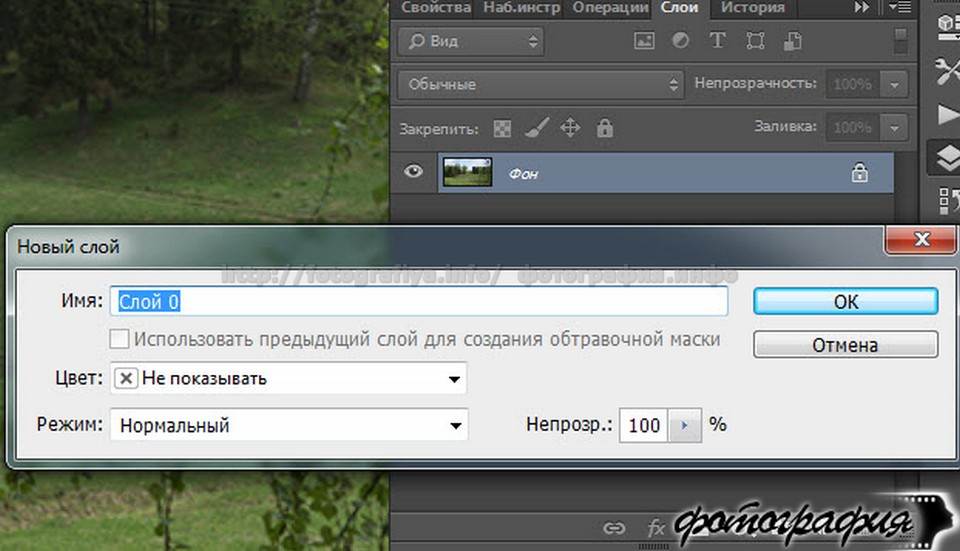The image size is (960, 551).
Task: Click the adjustment layer filter icon
Action: click(x=680, y=41)
